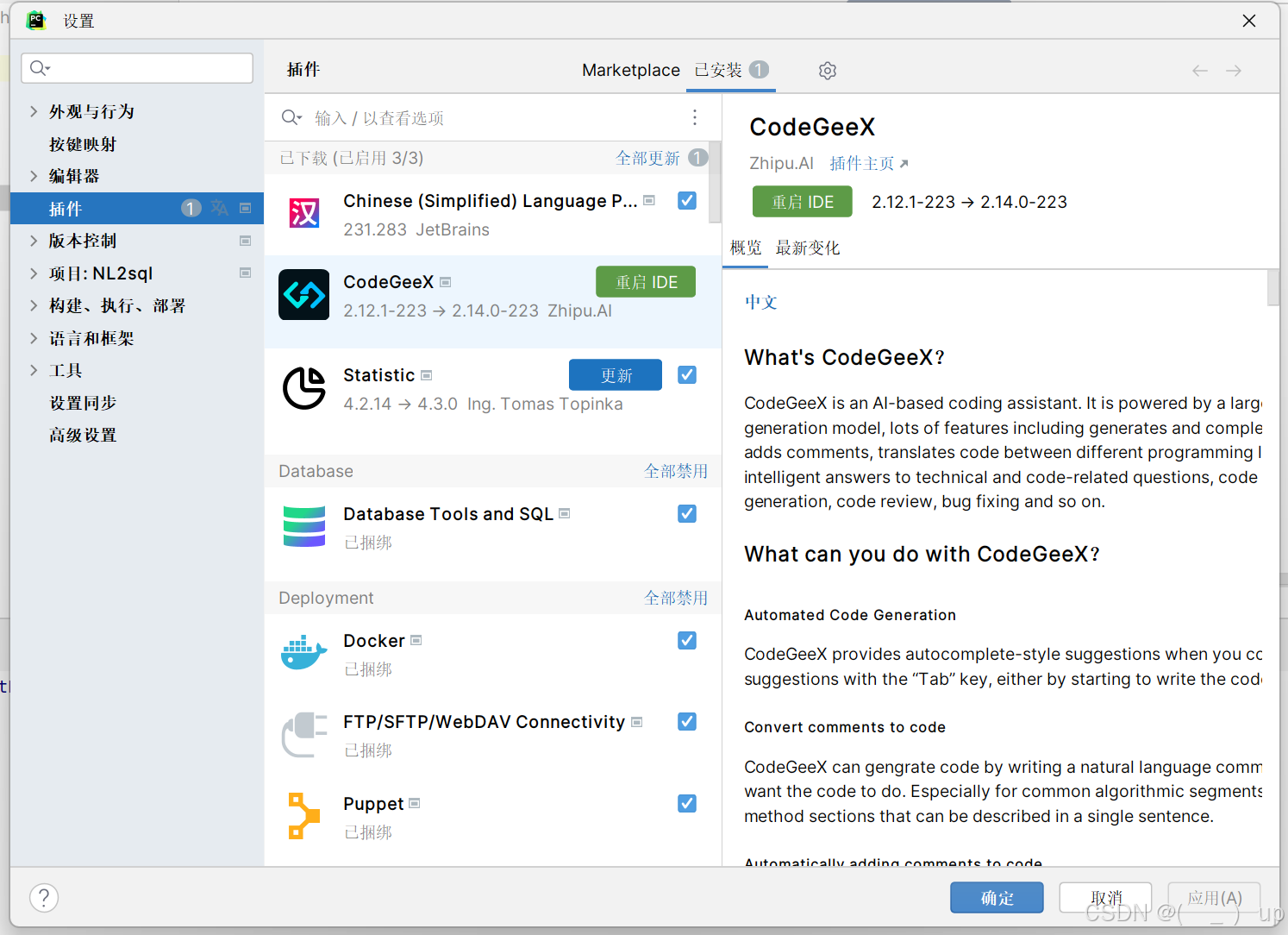This screenshot has height=935, width=1288.
Task: Open the help question mark button
Action: click(x=44, y=898)
